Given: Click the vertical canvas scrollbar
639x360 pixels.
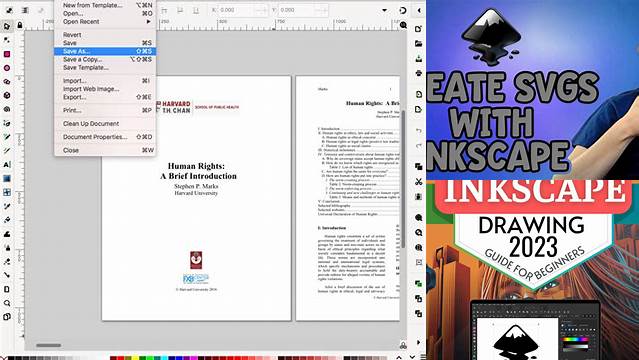Looking at the screenshot, I should point(403,179).
